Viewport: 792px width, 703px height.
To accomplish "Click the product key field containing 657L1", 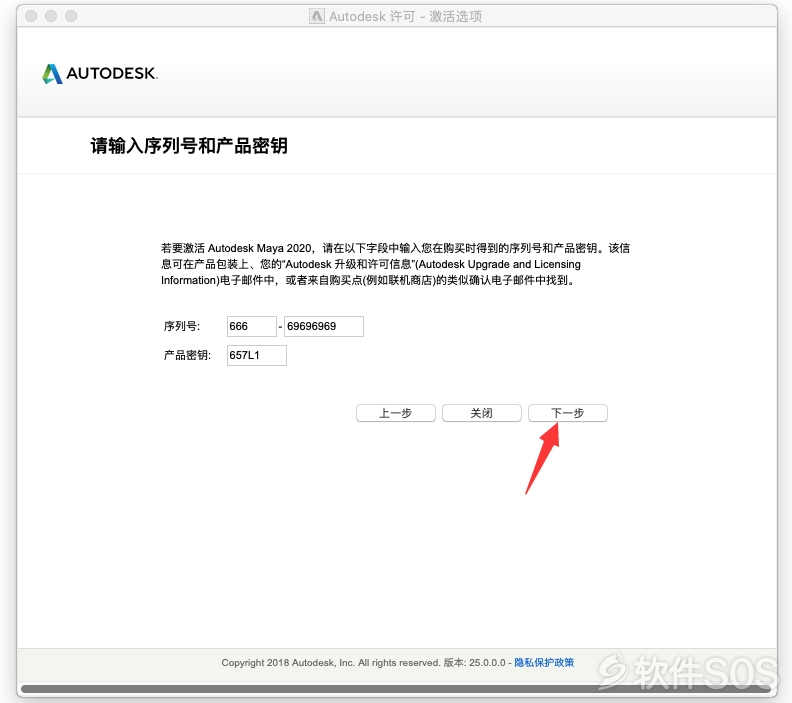I will 257,355.
